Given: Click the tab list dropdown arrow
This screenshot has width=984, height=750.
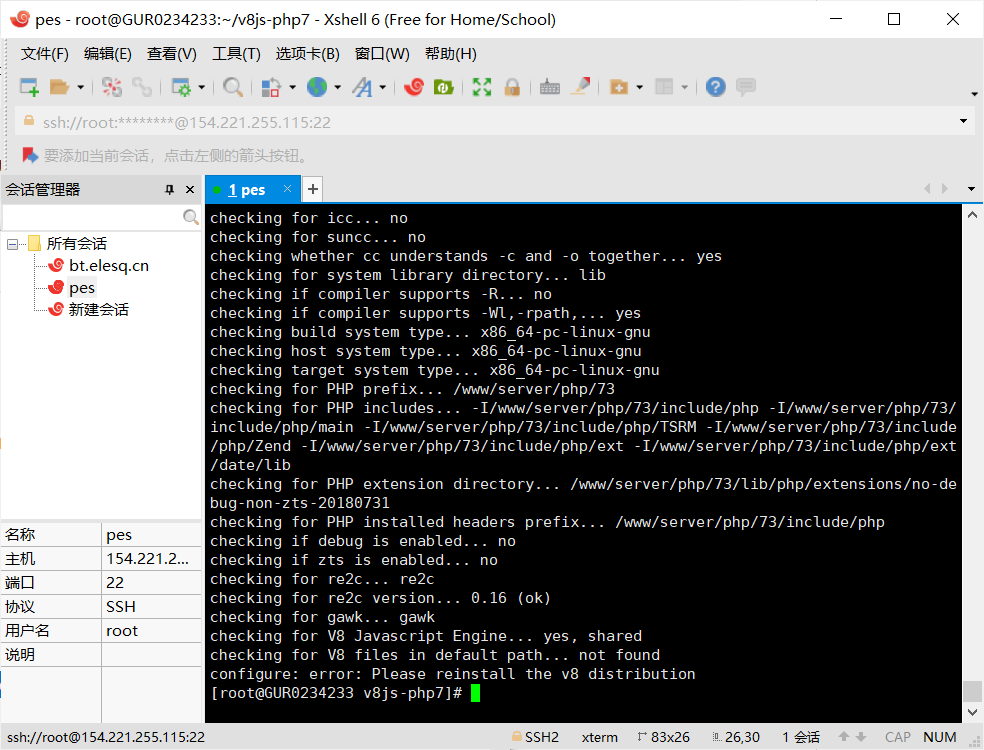Looking at the screenshot, I should pos(971,189).
